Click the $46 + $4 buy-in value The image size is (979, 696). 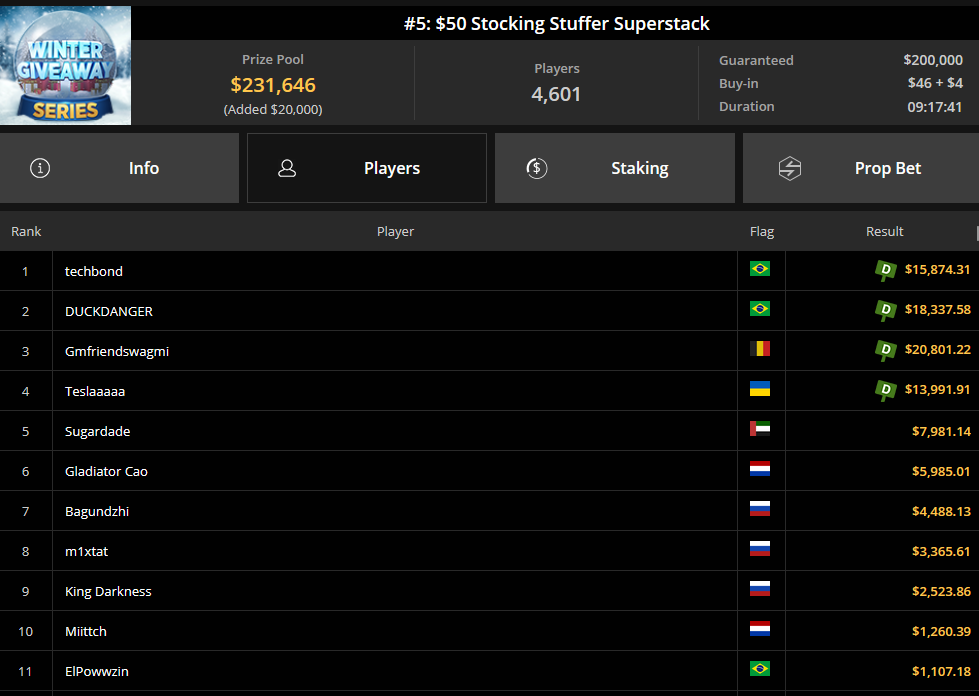(x=935, y=83)
